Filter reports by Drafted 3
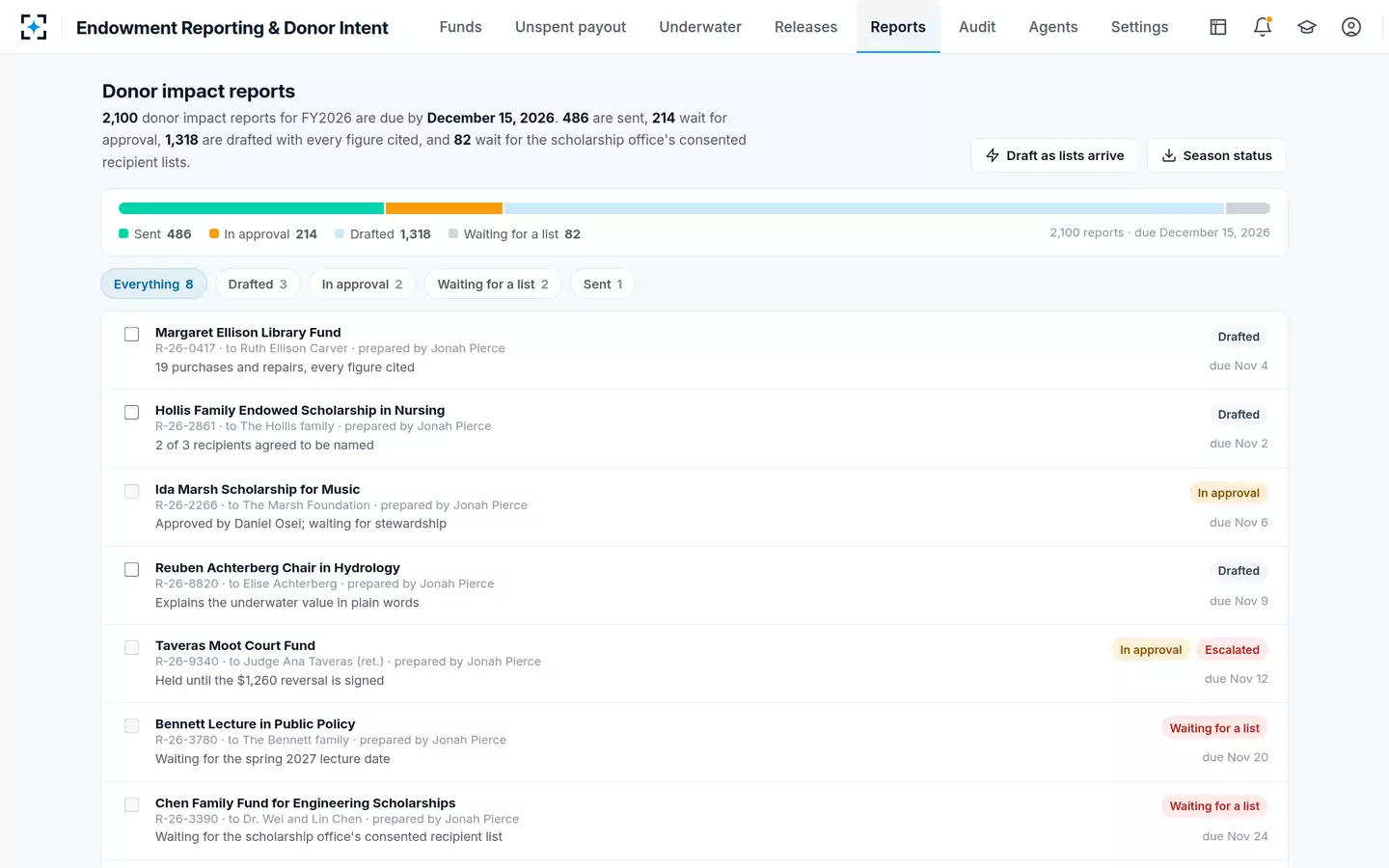 point(258,285)
